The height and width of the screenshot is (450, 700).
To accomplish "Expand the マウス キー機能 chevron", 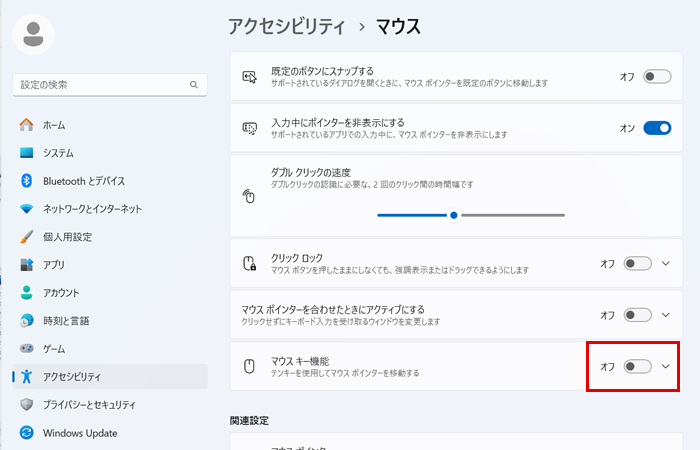I will point(666,367).
